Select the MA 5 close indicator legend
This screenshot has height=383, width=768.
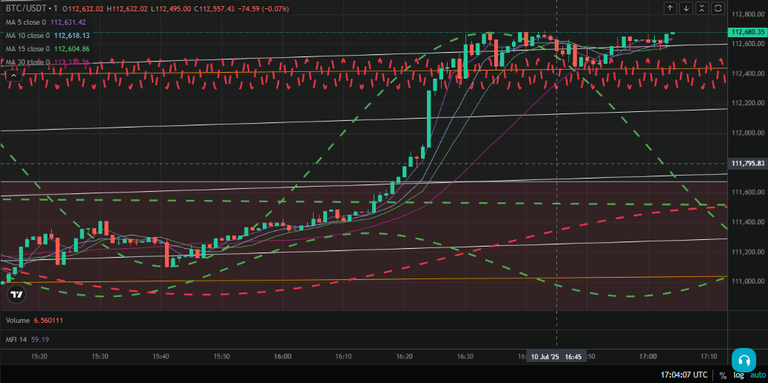[27, 22]
